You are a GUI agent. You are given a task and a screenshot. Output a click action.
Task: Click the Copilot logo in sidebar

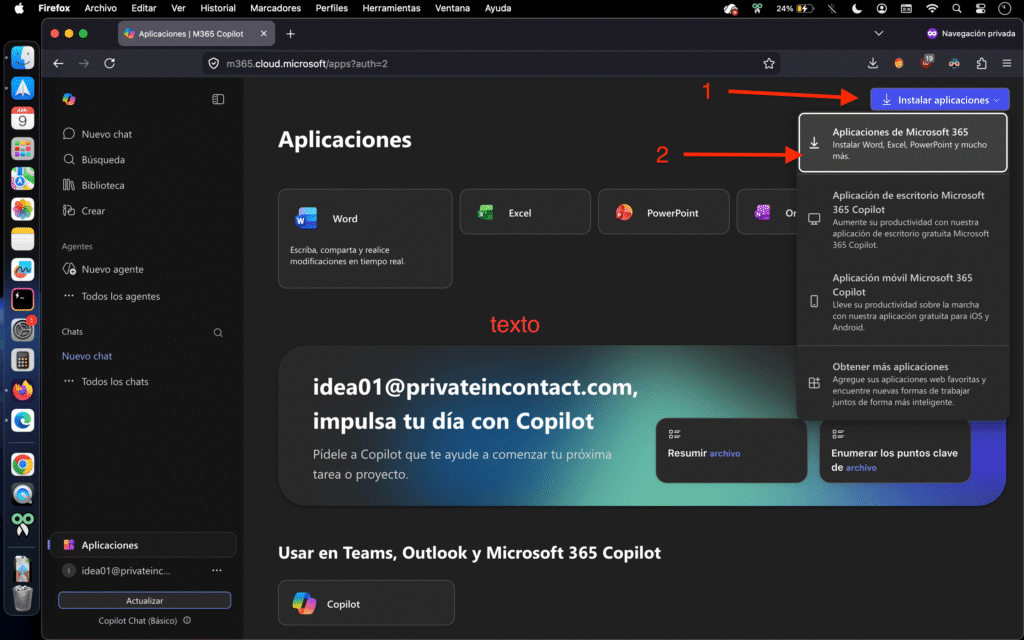69,99
